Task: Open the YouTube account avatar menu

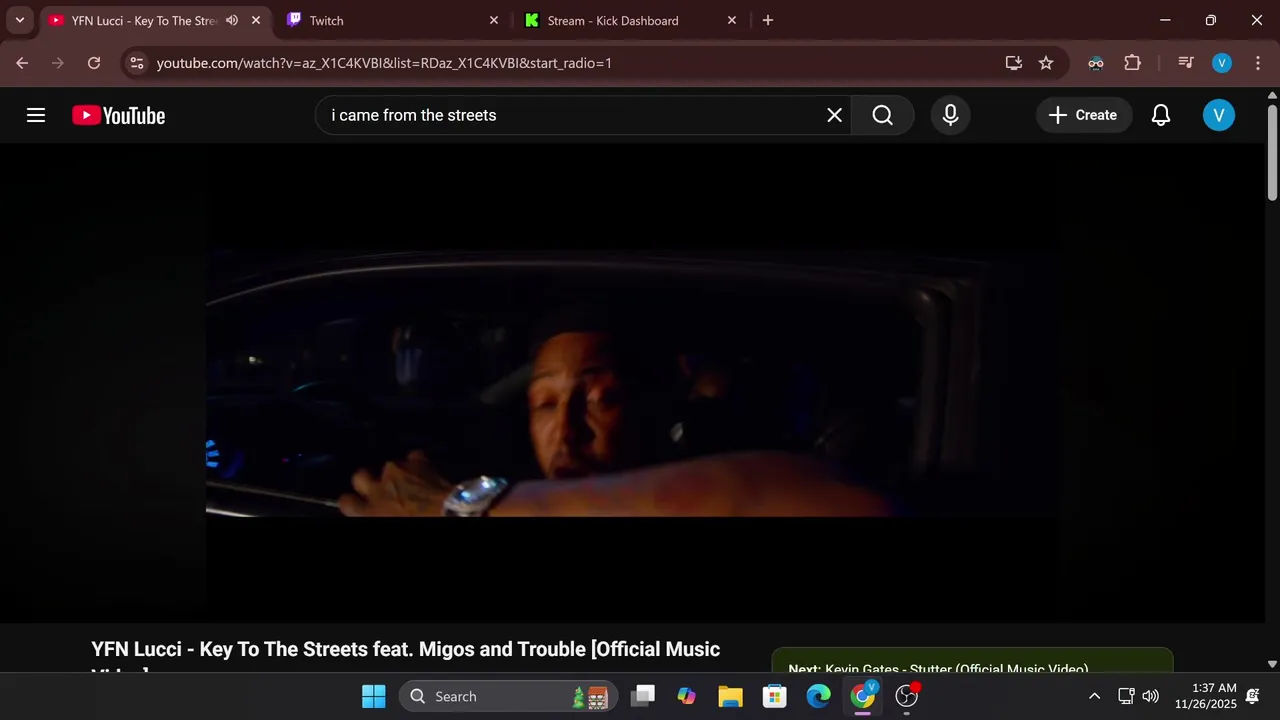Action: pyautogui.click(x=1218, y=115)
